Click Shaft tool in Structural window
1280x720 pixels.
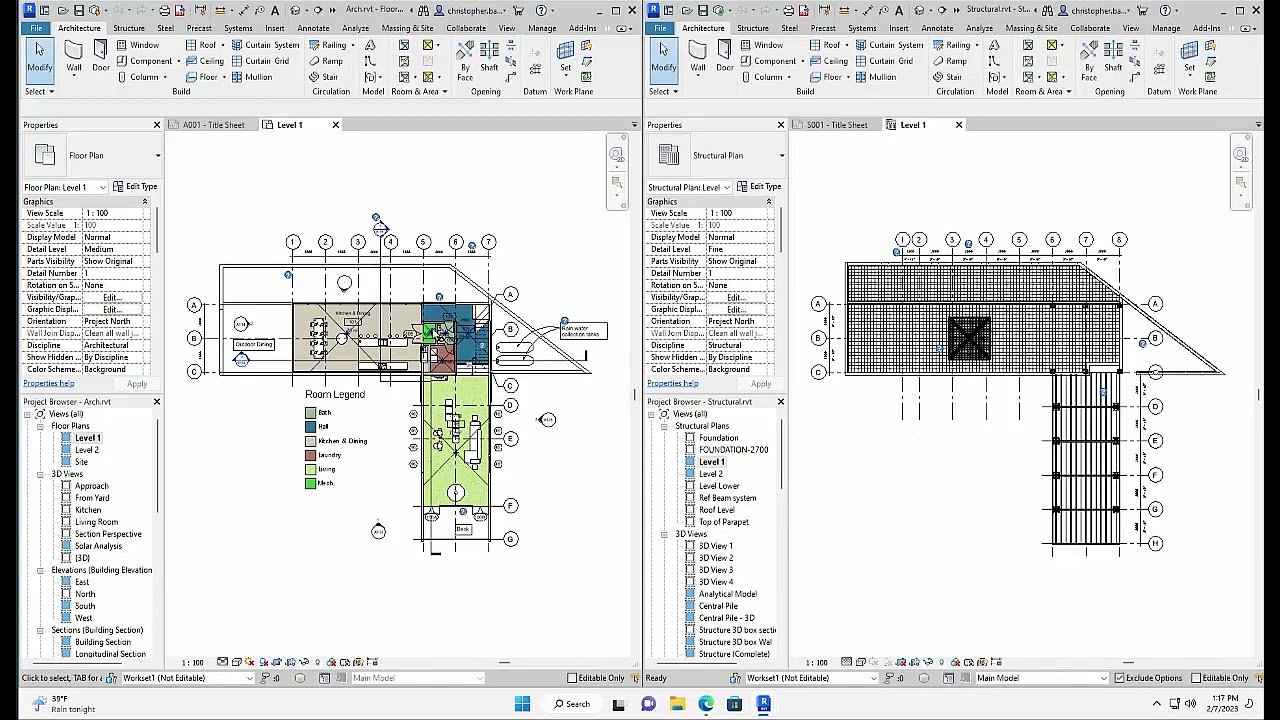1113,57
